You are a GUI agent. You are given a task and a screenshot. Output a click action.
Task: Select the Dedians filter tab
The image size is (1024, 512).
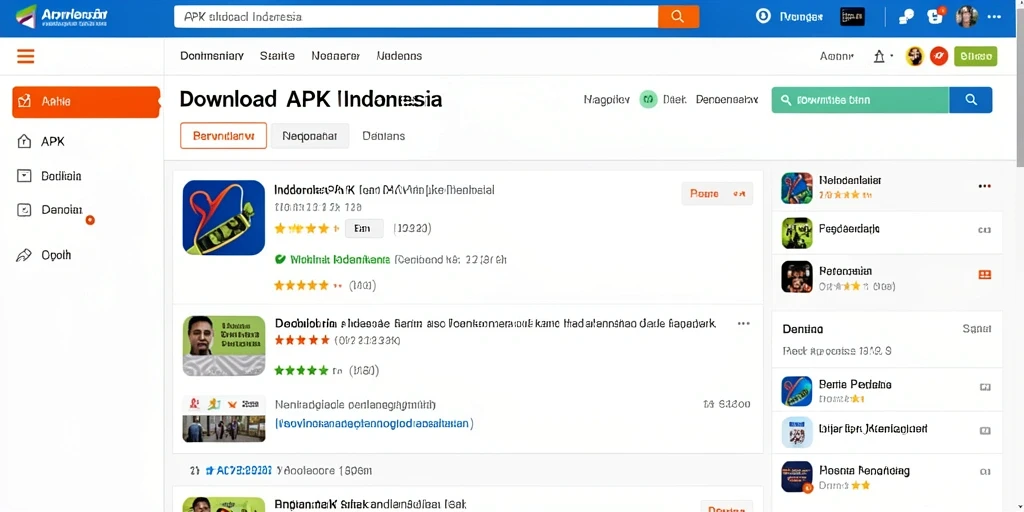383,136
